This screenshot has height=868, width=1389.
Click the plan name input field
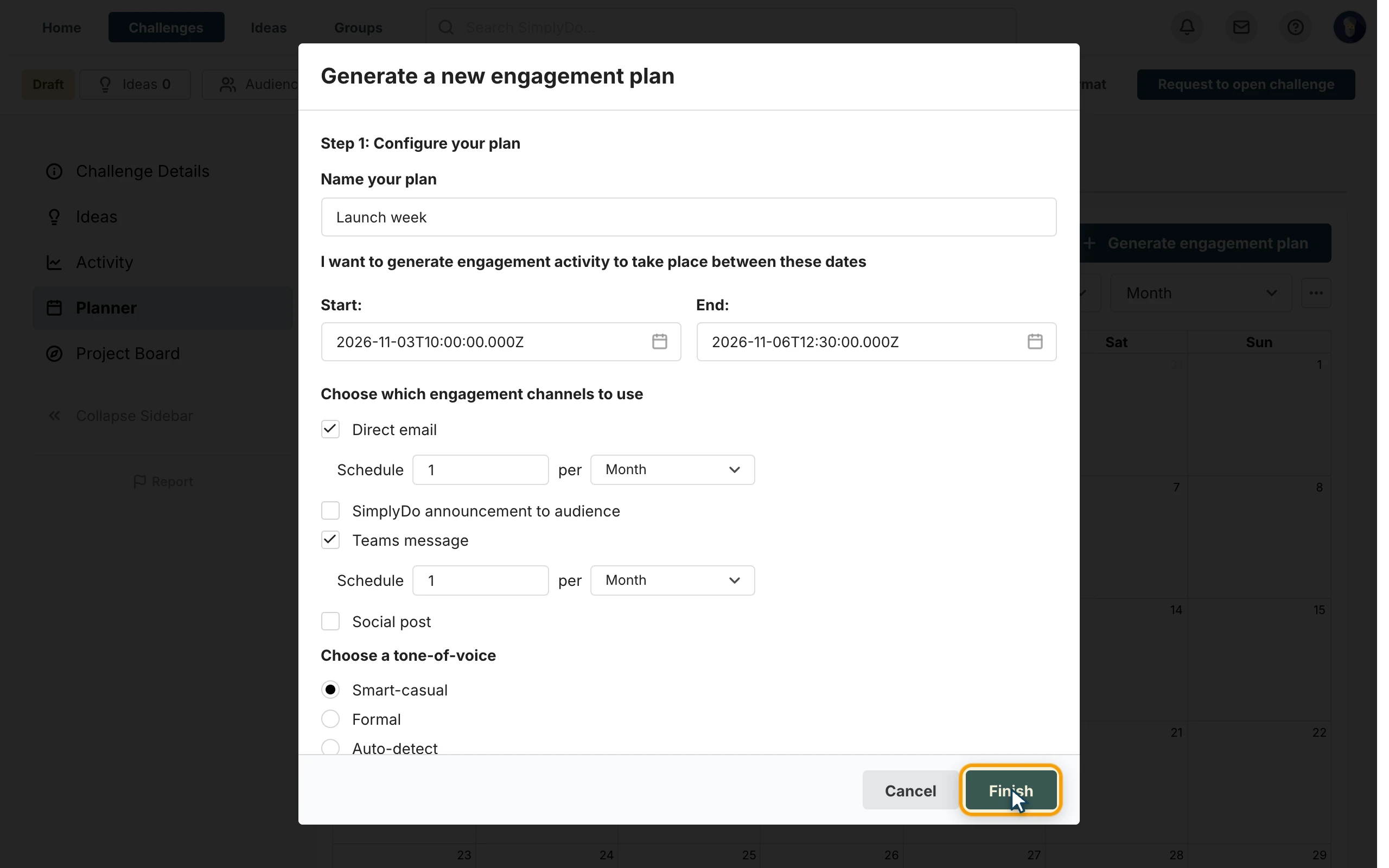[x=688, y=218]
